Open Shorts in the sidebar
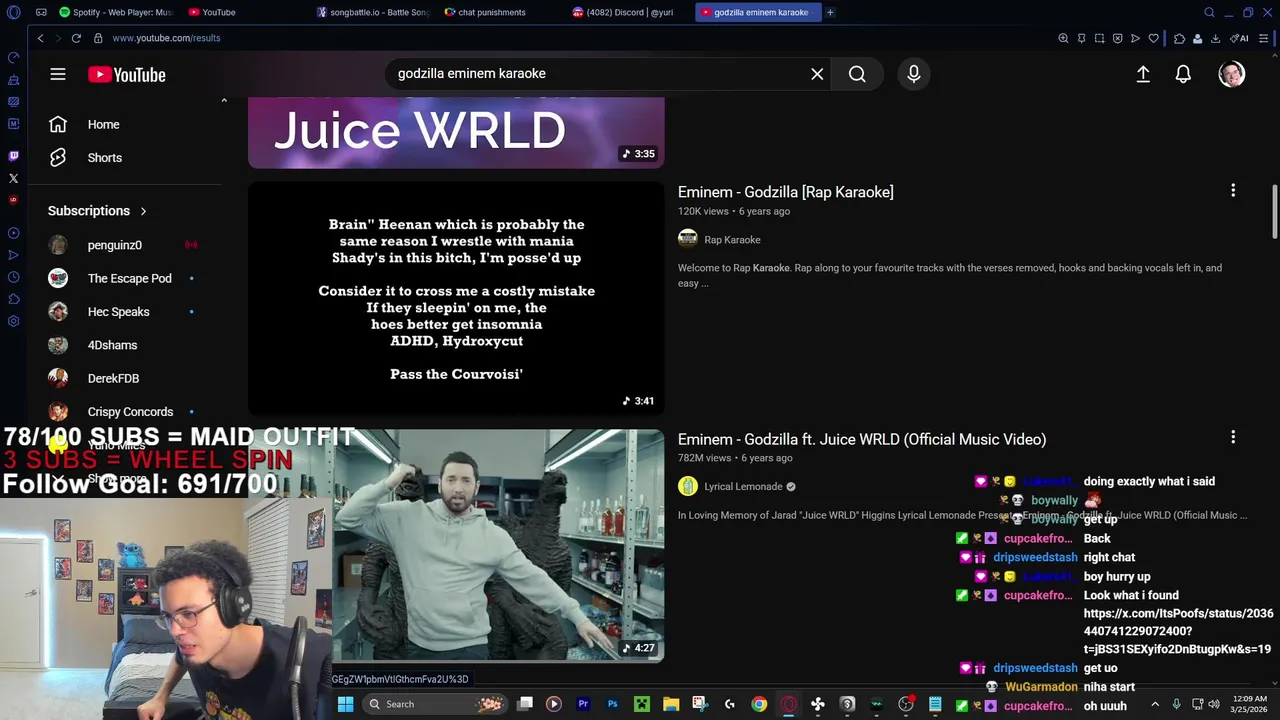 click(x=104, y=157)
